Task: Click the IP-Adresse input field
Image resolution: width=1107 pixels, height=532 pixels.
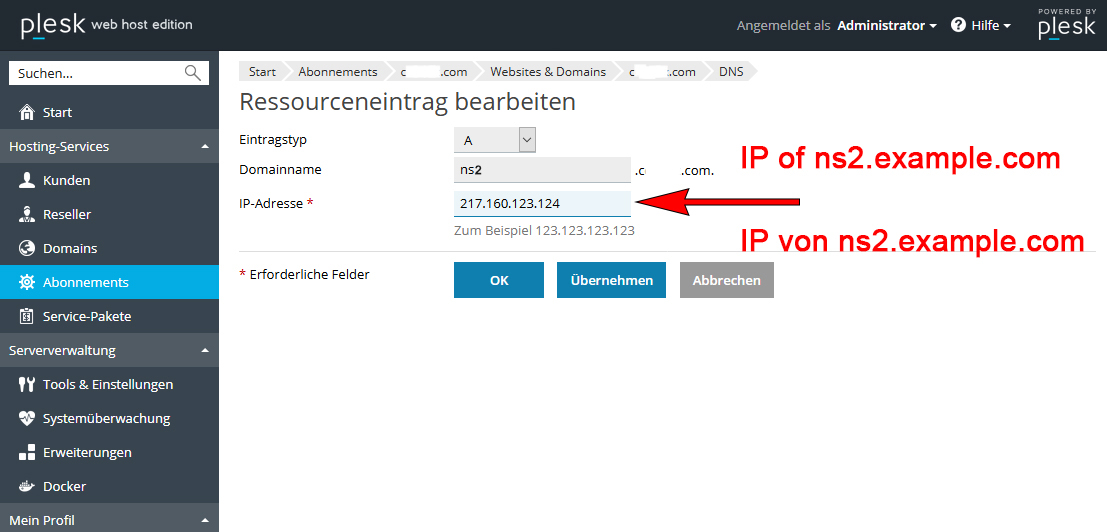Action: tap(542, 203)
